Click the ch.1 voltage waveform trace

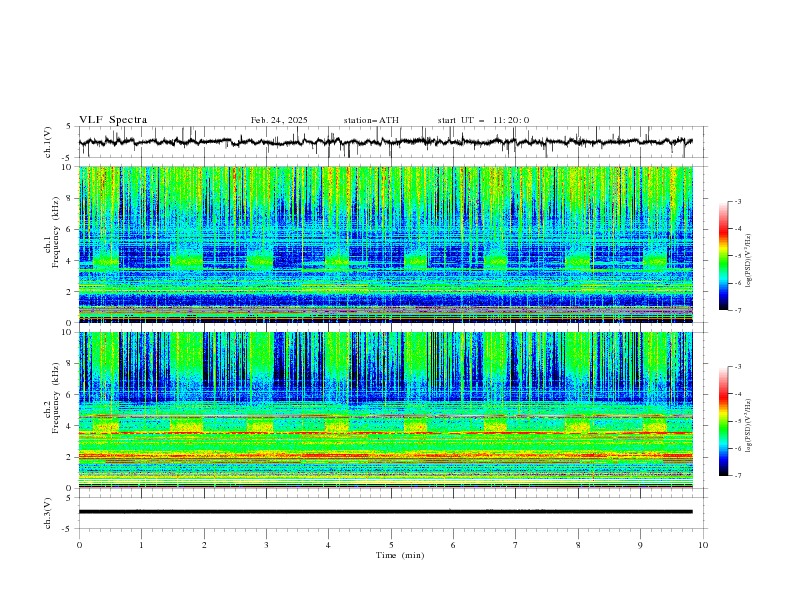pyautogui.click(x=385, y=142)
